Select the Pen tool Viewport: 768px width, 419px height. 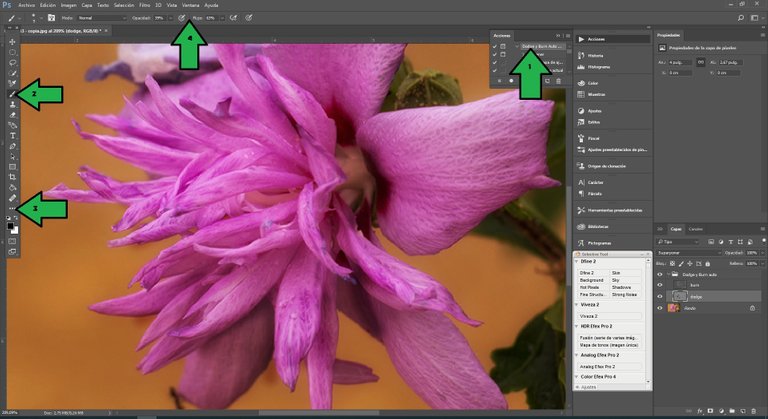point(12,146)
